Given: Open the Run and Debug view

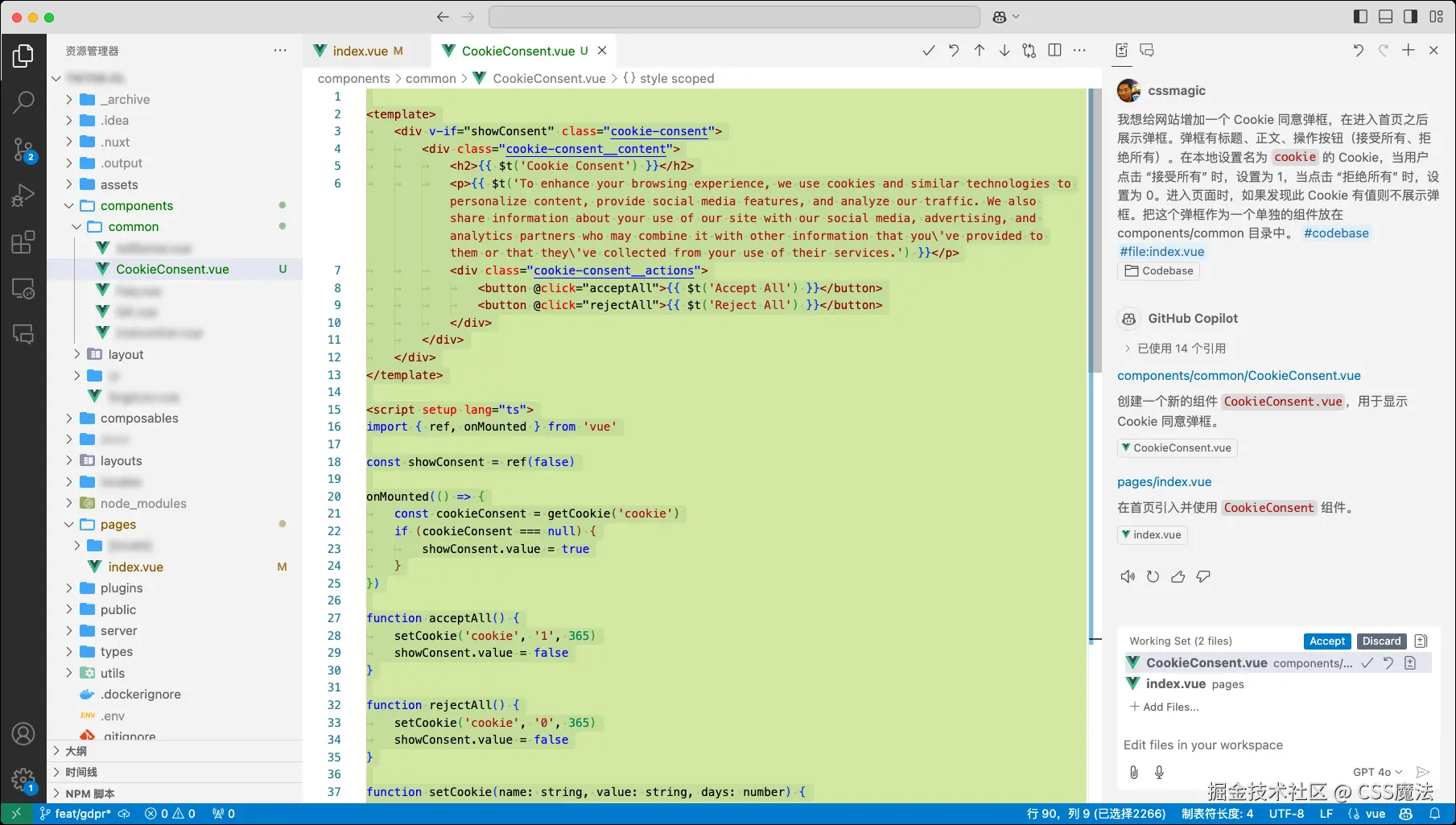Looking at the screenshot, I should pyautogui.click(x=24, y=195).
